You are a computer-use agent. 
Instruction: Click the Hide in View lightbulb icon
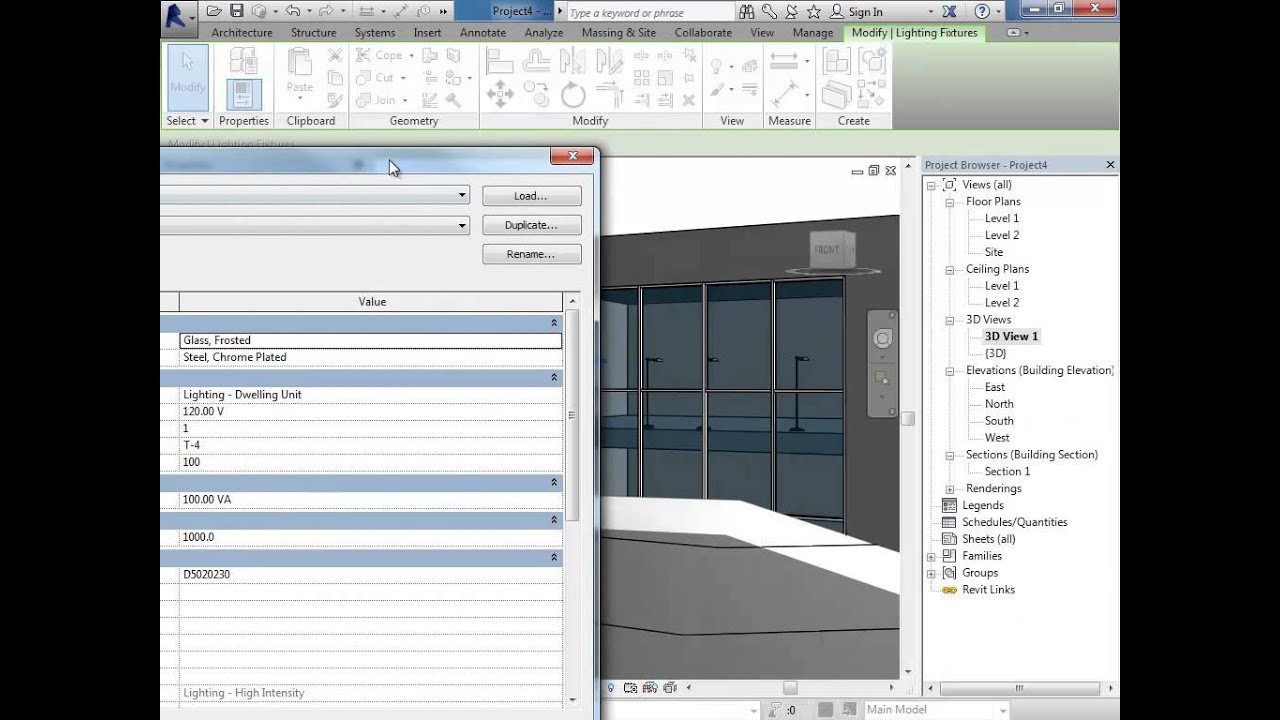(717, 65)
